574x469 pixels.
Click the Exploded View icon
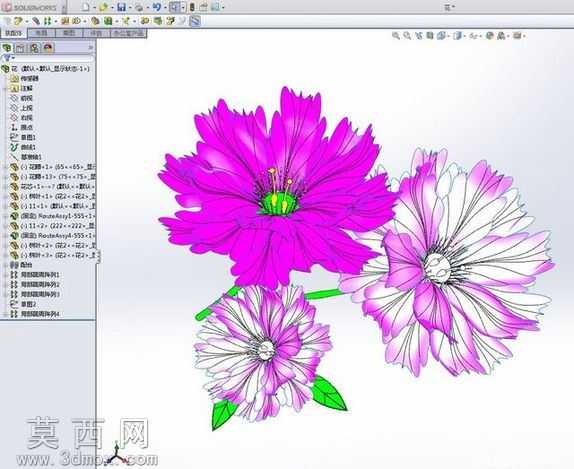point(170,21)
